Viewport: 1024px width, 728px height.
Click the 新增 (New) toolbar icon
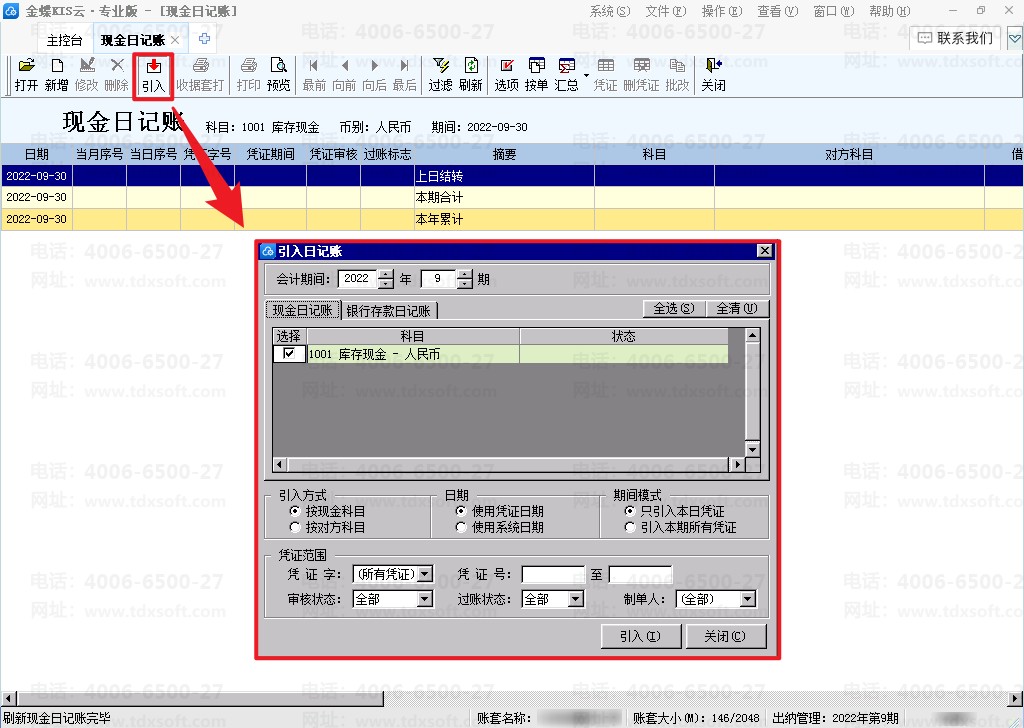pos(57,74)
